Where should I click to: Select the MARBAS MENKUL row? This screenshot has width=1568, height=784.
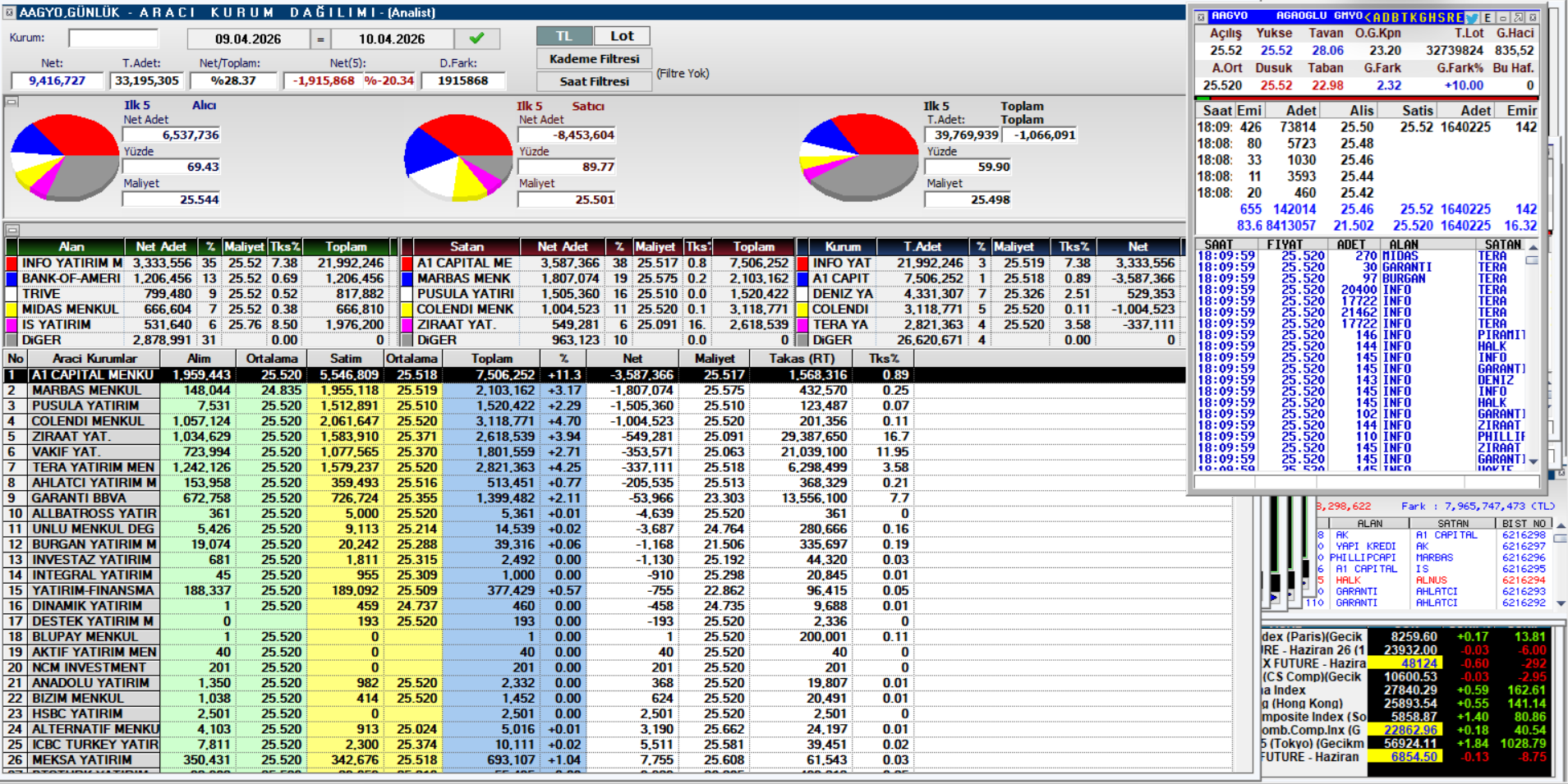pos(86,391)
